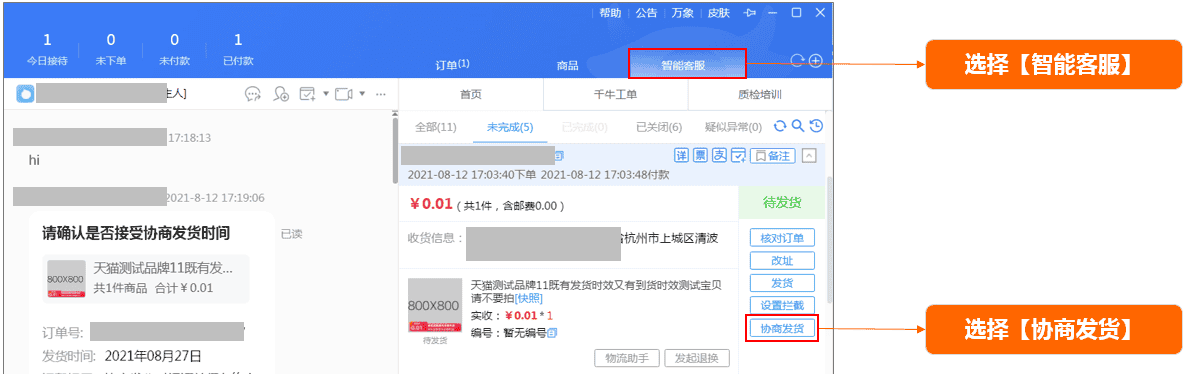Click the 票 invoice icon

700,155
